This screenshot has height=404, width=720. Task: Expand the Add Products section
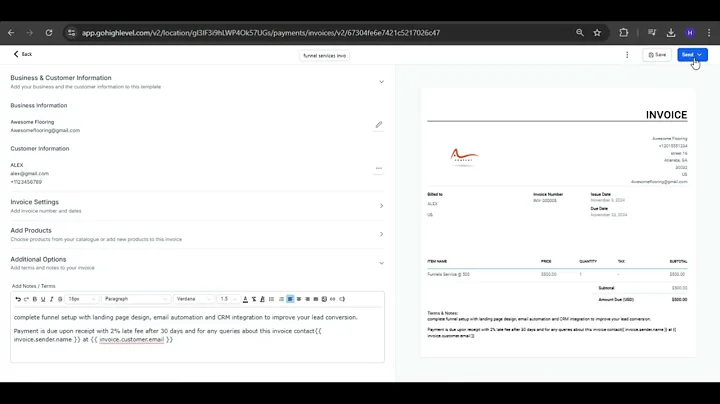coord(381,234)
